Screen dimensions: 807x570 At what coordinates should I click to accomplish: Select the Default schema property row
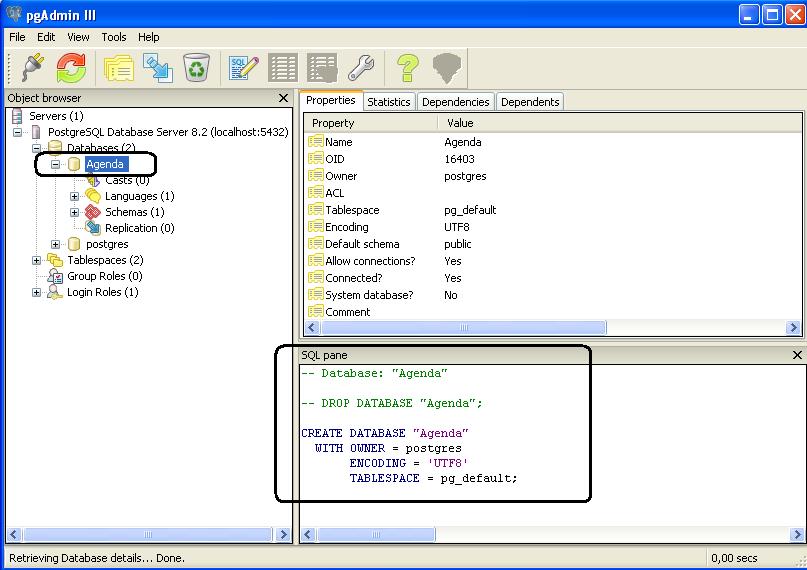[x=553, y=244]
